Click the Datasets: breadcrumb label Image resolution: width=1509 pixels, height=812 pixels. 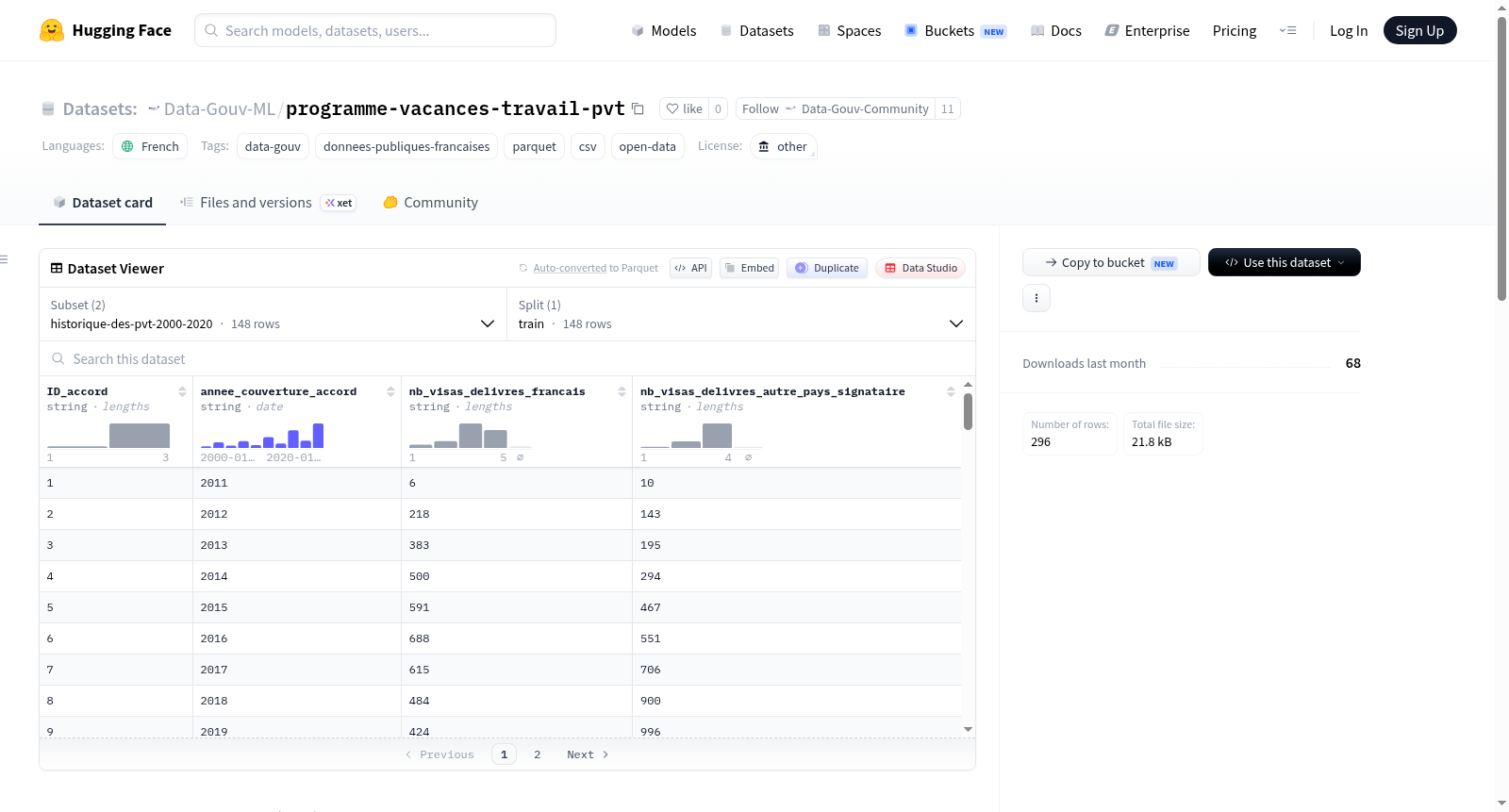100,108
